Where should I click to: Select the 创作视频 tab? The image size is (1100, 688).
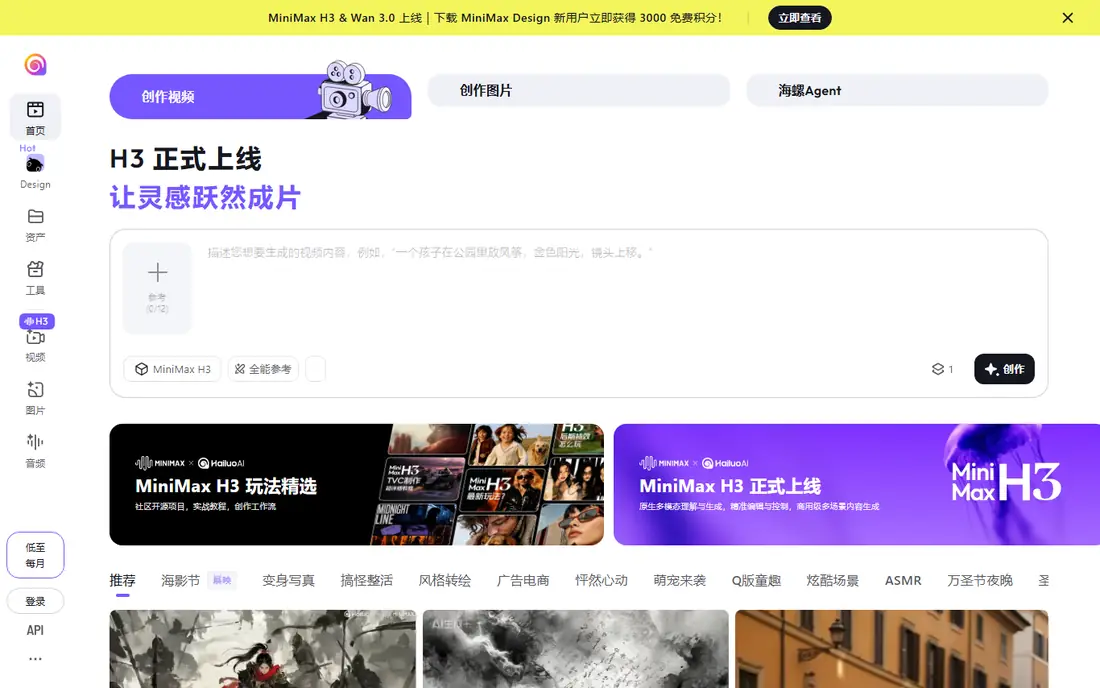[260, 96]
